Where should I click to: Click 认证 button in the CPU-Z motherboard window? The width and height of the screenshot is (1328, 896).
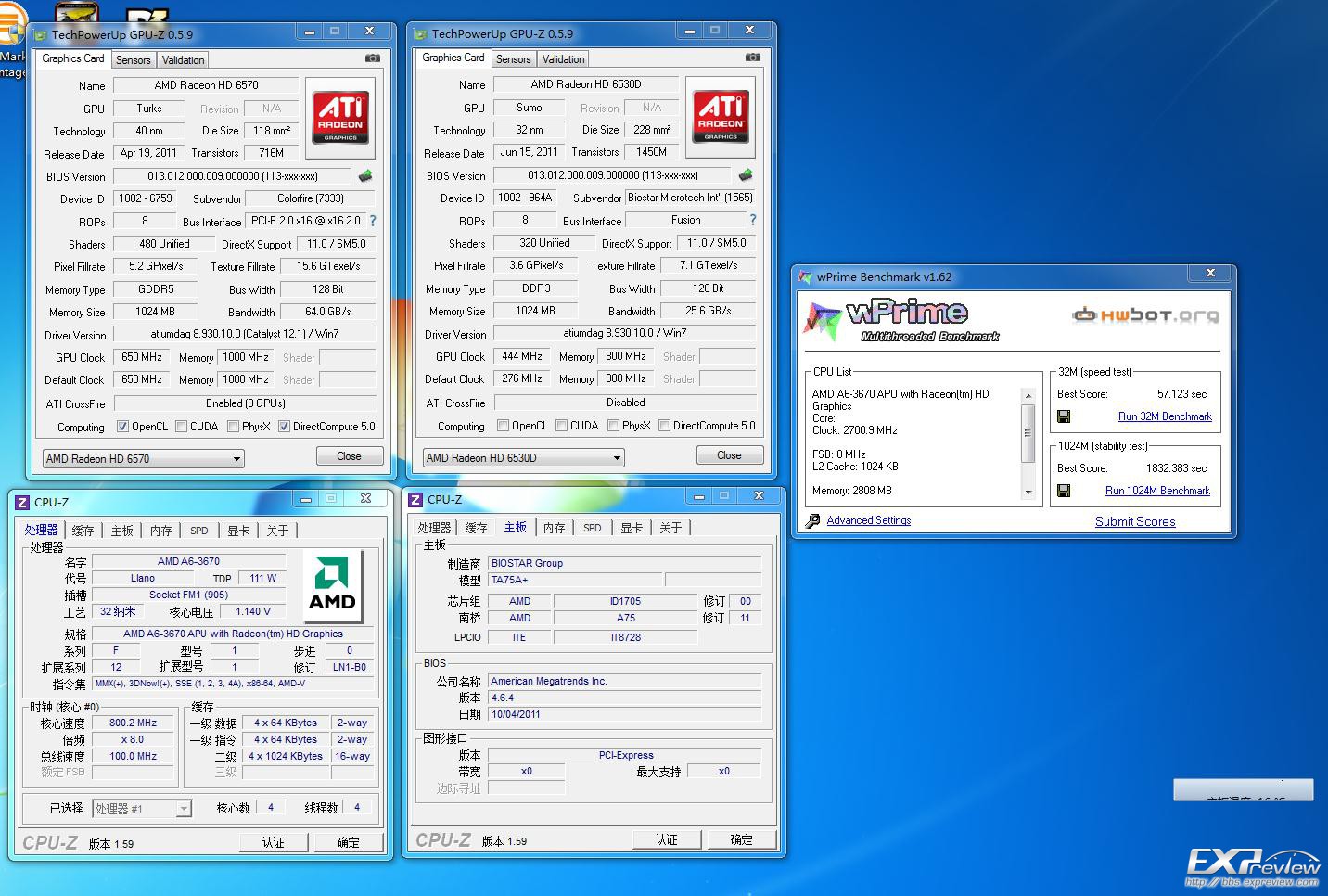(666, 839)
